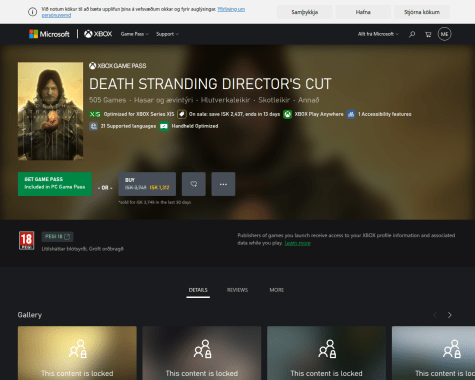The height and width of the screenshot is (380, 475).
Task: Click the Gallery section heading
Action: [30, 315]
